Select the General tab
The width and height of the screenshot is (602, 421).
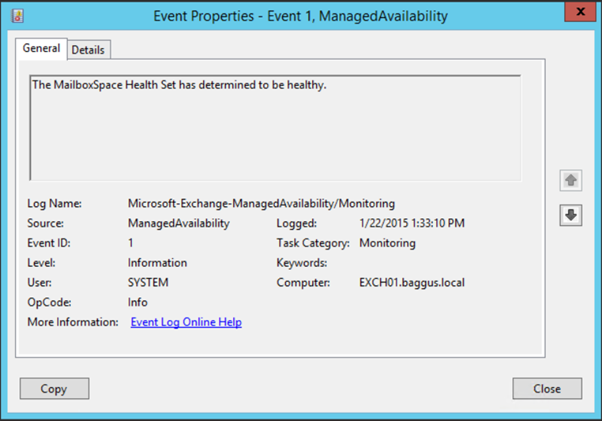42,48
